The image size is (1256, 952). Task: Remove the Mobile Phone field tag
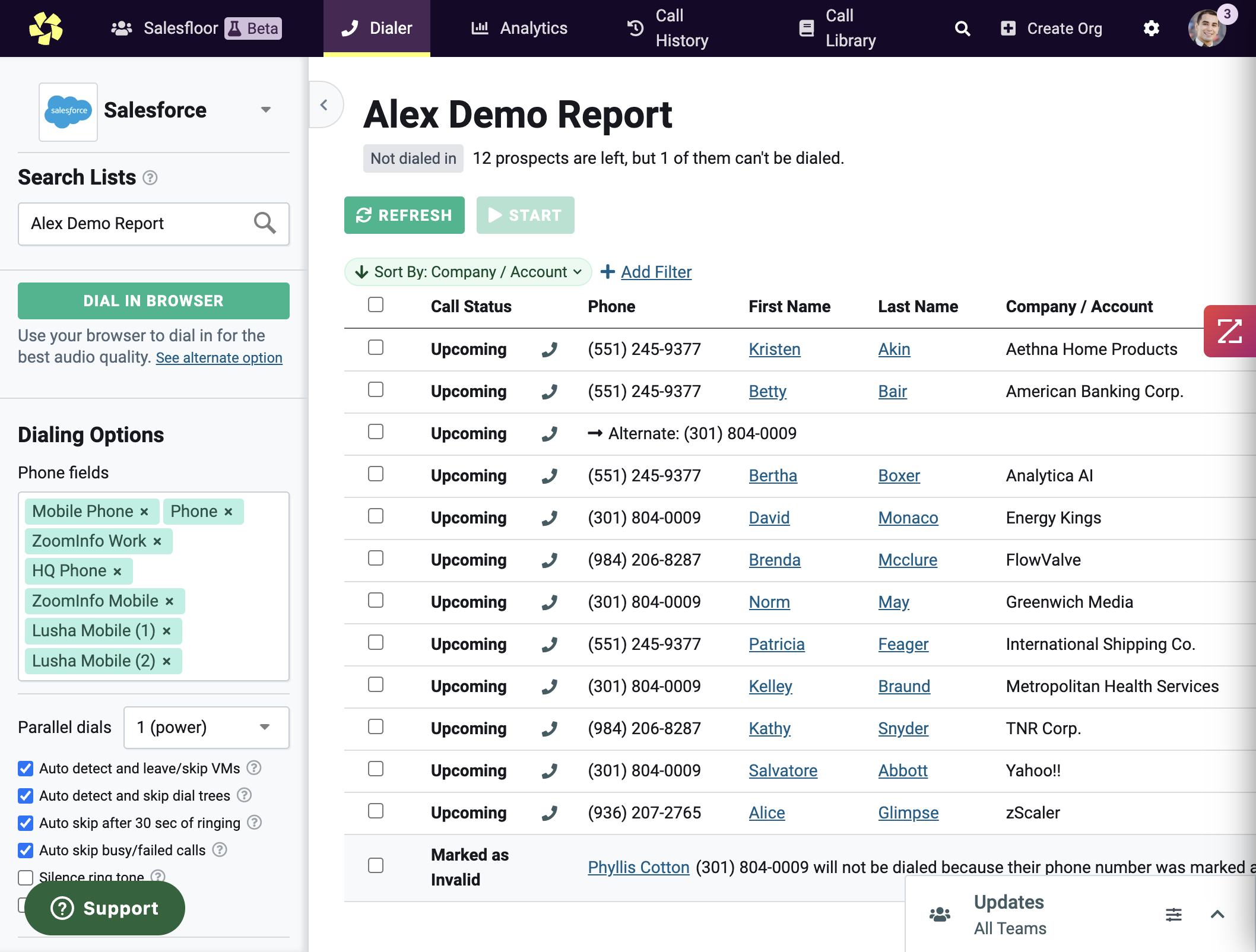pyautogui.click(x=144, y=512)
